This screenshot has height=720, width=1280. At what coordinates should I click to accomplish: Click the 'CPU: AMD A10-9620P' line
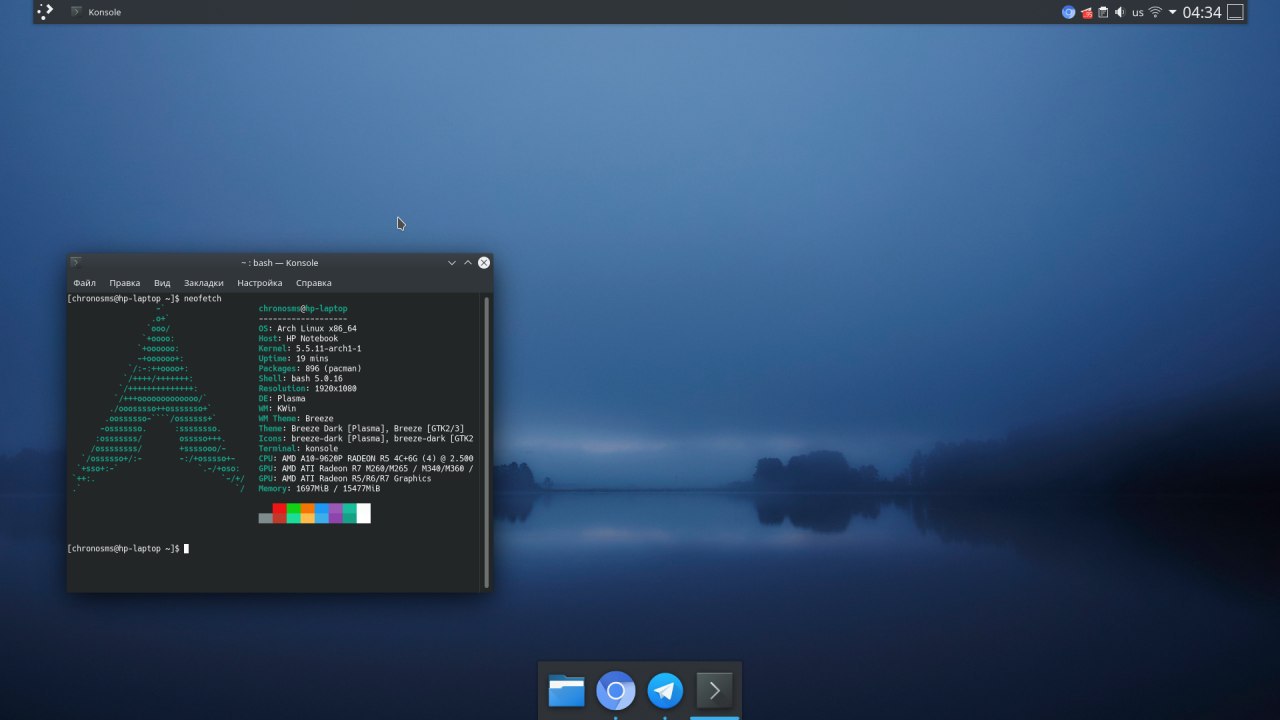pyautogui.click(x=366, y=459)
